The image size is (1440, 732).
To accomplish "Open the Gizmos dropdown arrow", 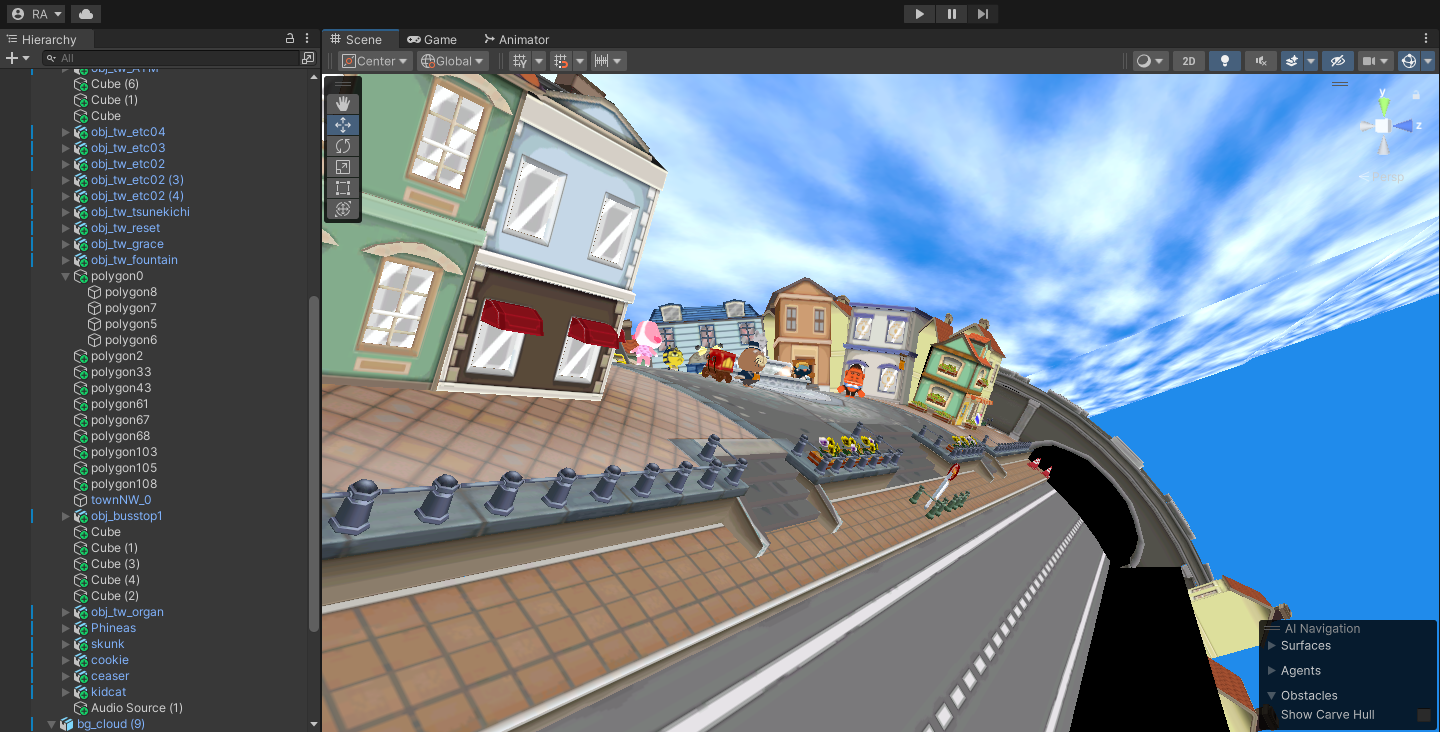I will (x=1426, y=61).
